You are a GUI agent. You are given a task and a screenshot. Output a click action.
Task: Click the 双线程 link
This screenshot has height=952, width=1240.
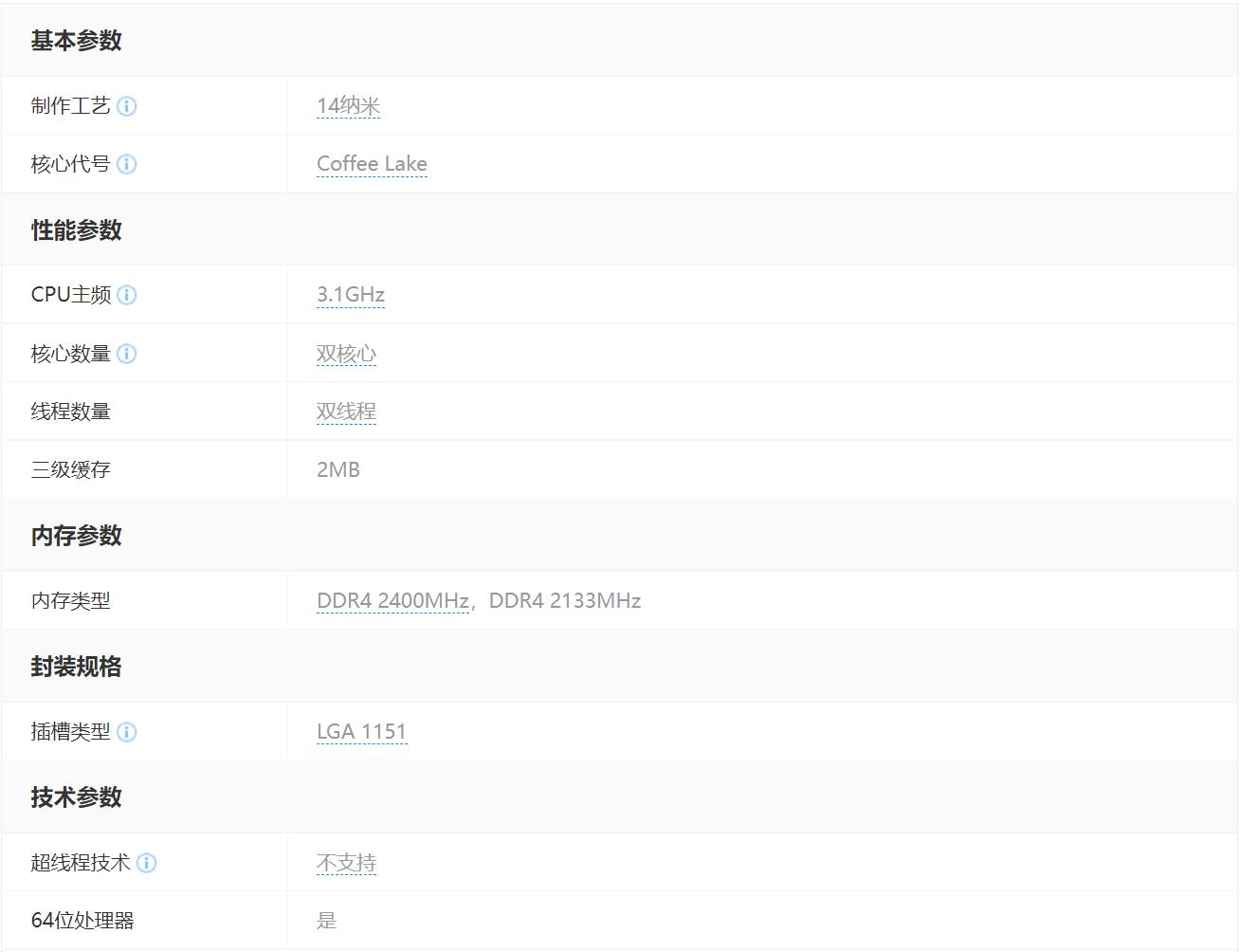coord(346,412)
